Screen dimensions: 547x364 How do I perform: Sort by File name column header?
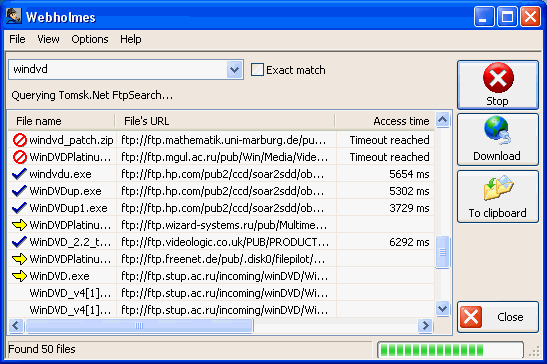point(61,121)
